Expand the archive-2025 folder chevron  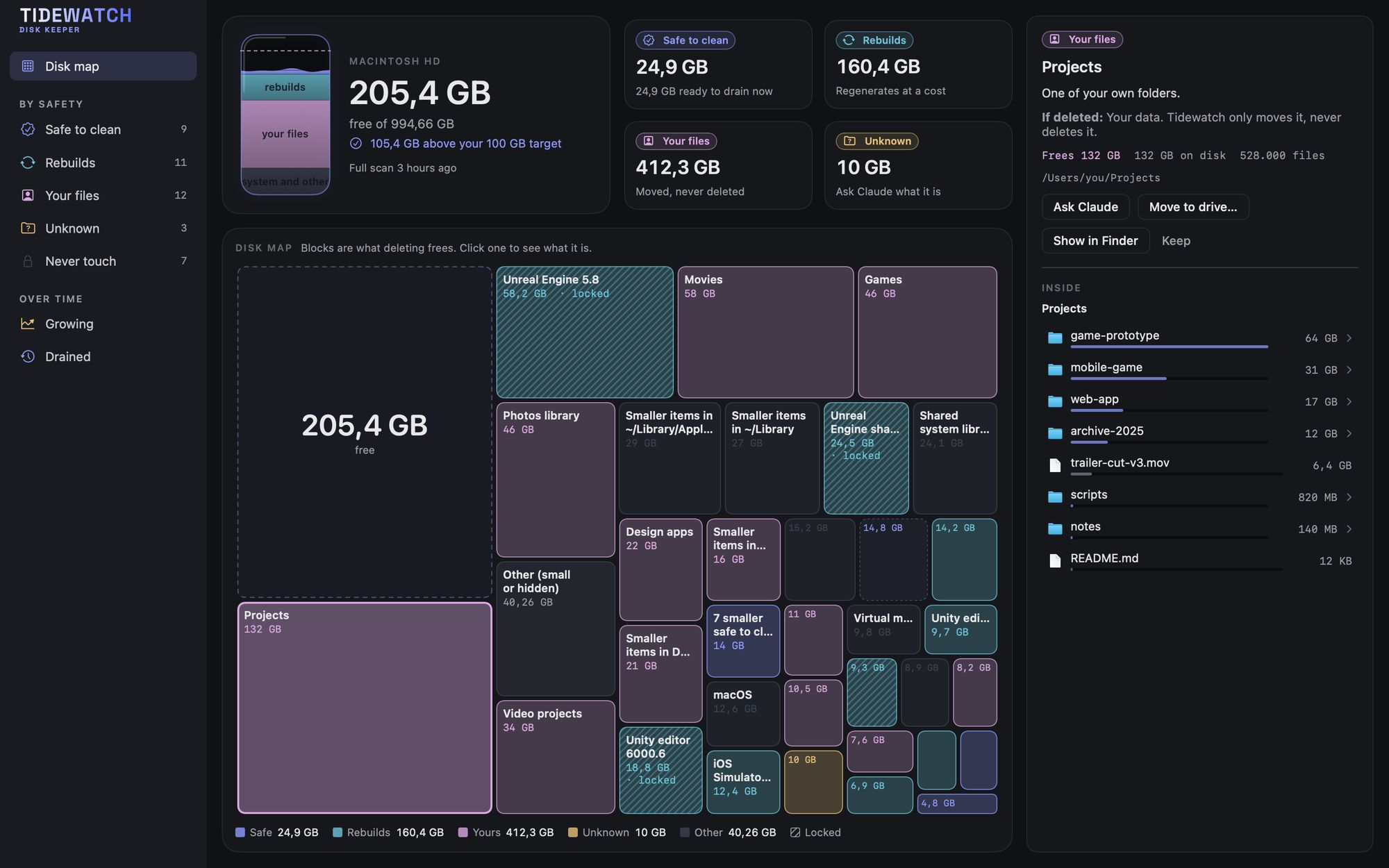click(x=1349, y=433)
